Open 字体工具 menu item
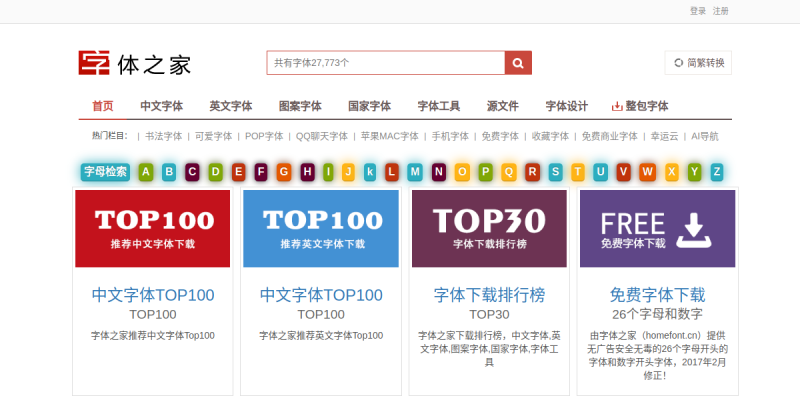Image resolution: width=800 pixels, height=400 pixels. point(439,106)
